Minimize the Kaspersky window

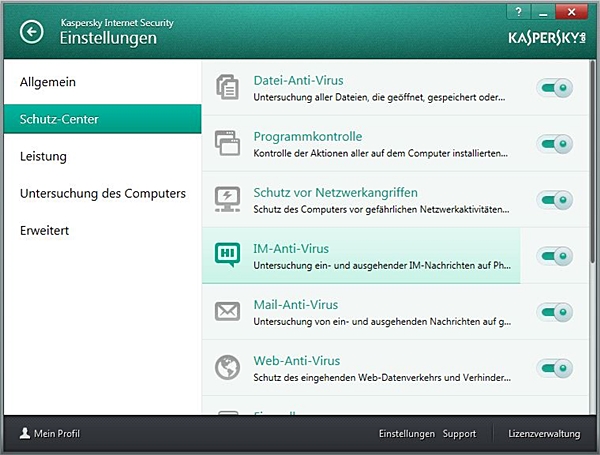[x=543, y=12]
